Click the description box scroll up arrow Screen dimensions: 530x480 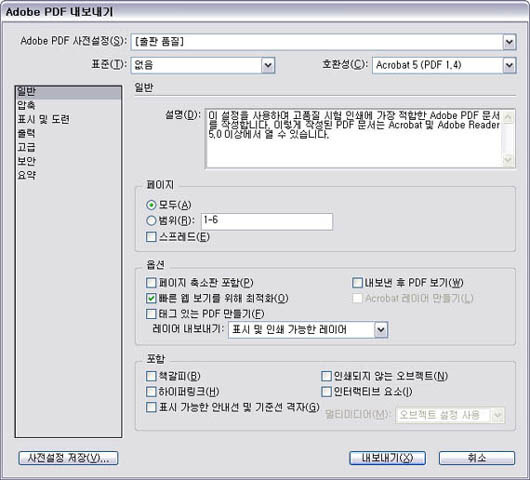pos(508,117)
